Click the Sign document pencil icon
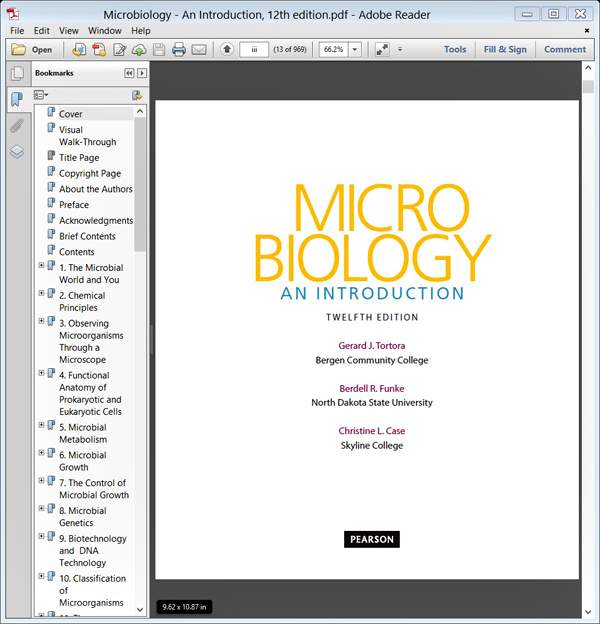The image size is (600, 624). pos(119,50)
